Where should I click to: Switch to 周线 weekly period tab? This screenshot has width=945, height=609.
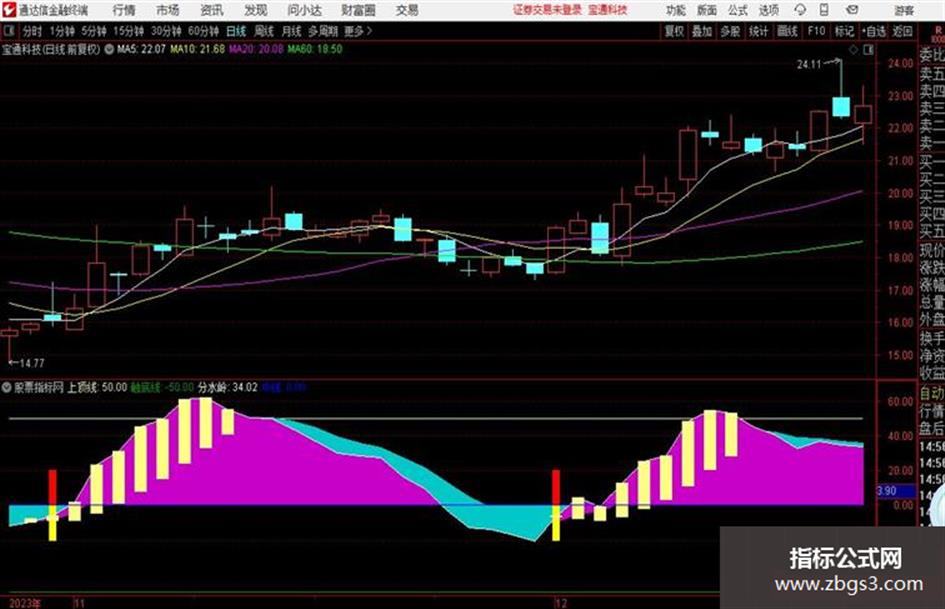coord(264,31)
